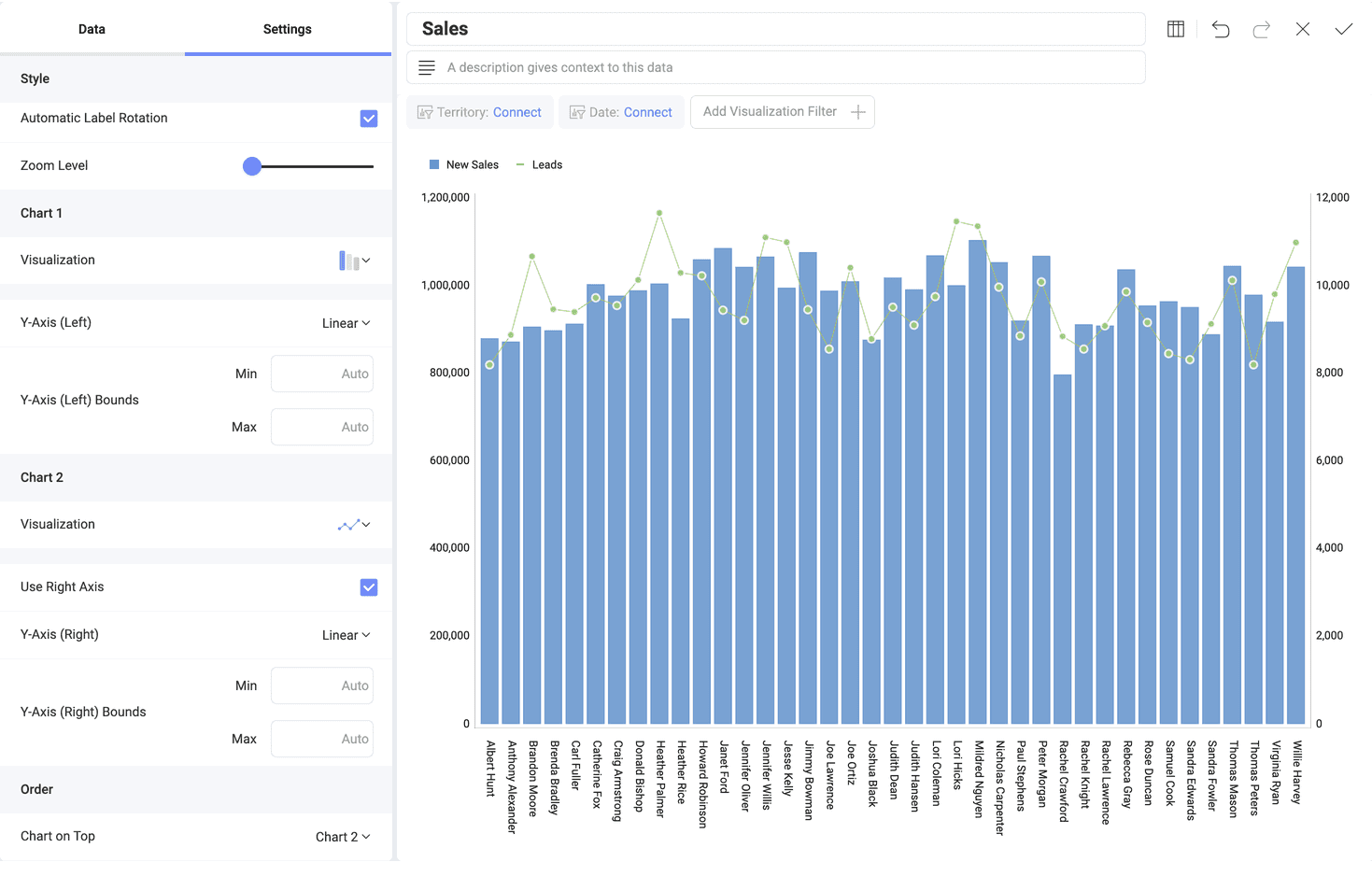Switch to the Settings tab
This screenshot has width=1372, height=876.
point(288,29)
